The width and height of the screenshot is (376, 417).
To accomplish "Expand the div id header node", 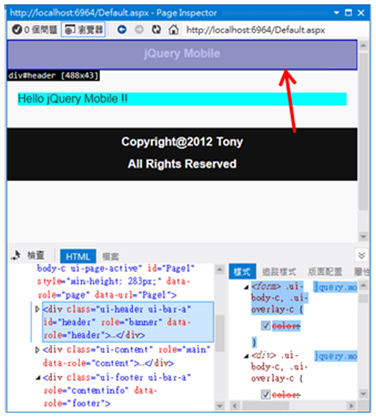I will (38, 309).
